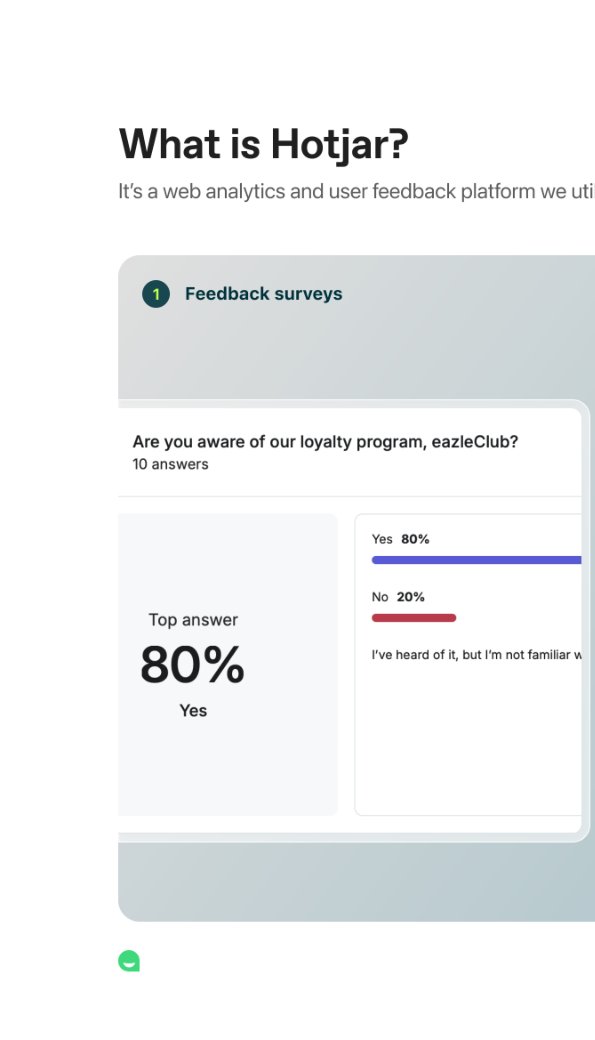This screenshot has height=1040, width=595.
Task: Click the blue Yes progress bar
Action: pos(476,560)
